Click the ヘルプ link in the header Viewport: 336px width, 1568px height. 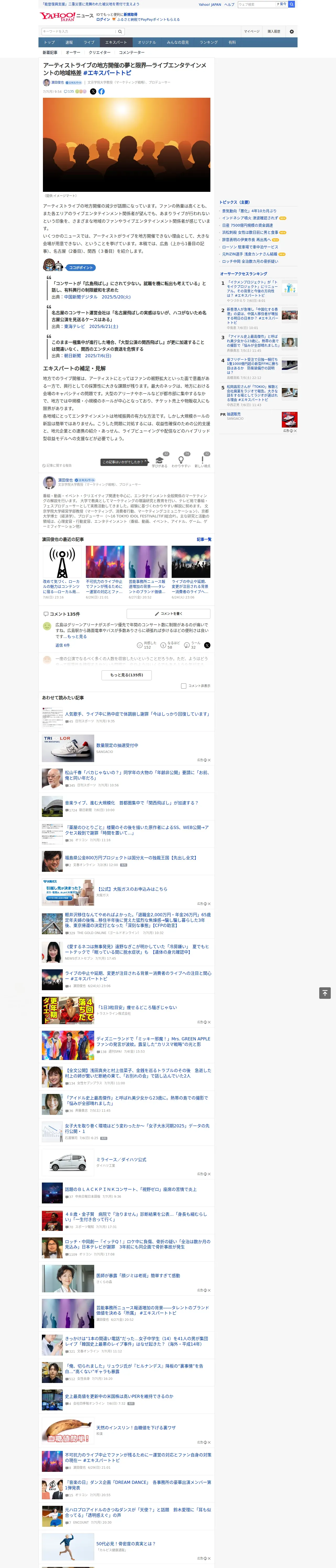229,4
